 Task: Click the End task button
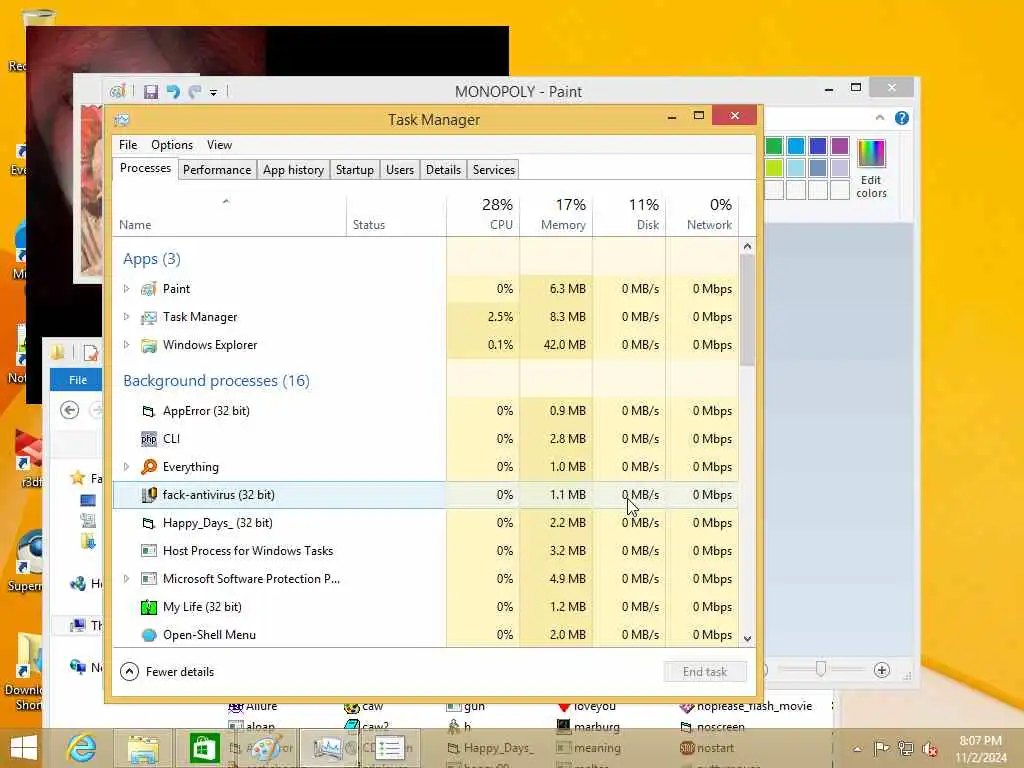coord(705,671)
